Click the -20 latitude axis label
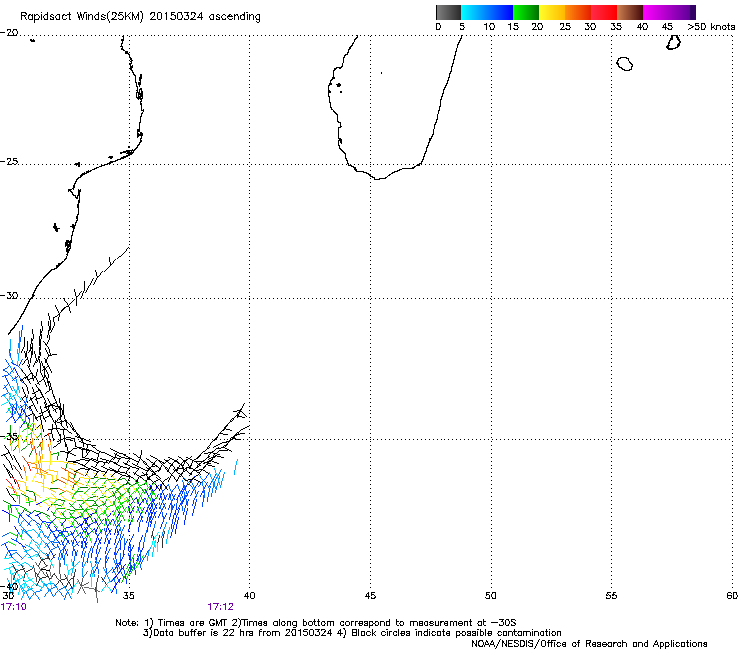 [9, 33]
